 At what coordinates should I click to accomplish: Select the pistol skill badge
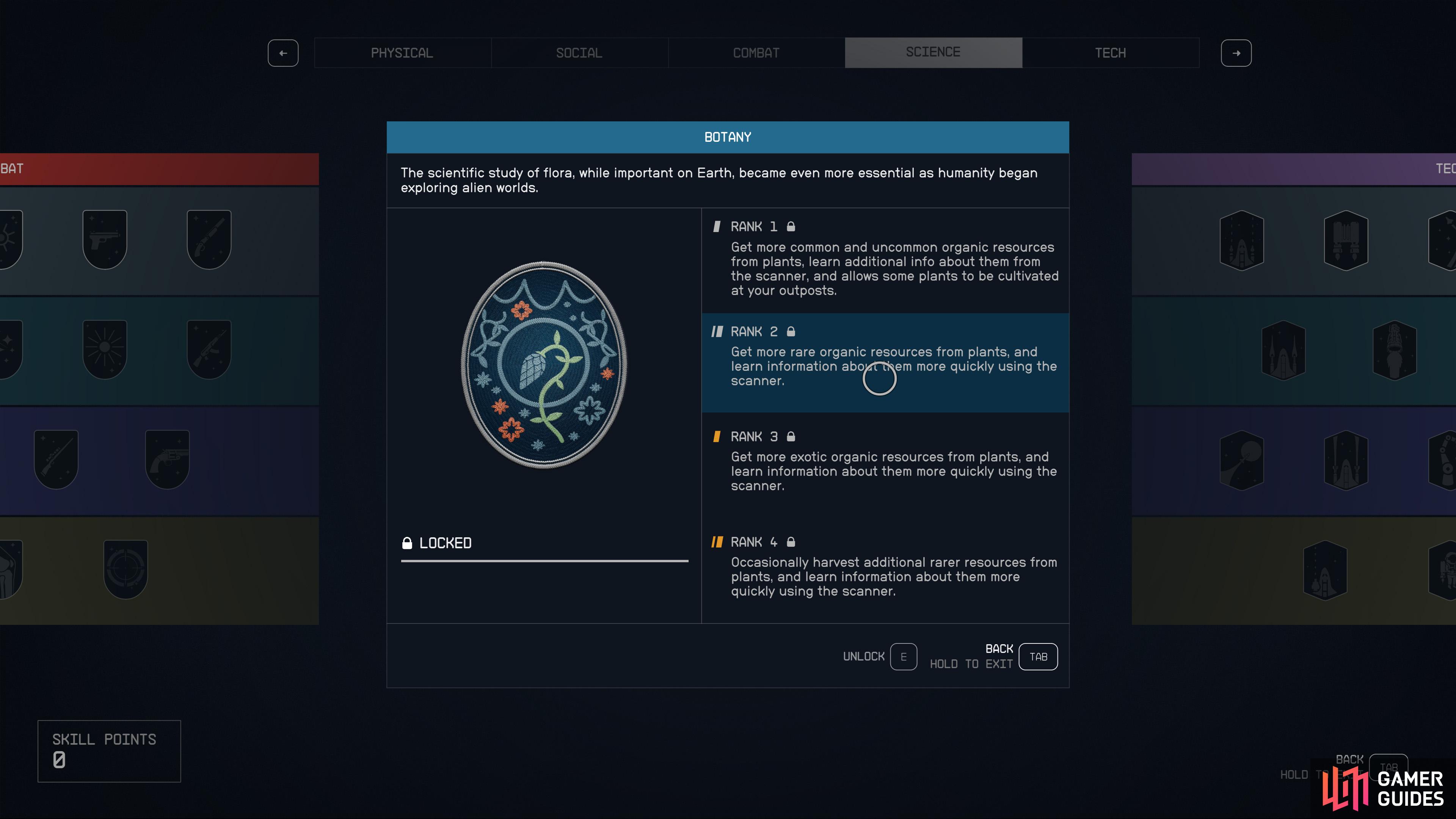click(x=105, y=240)
